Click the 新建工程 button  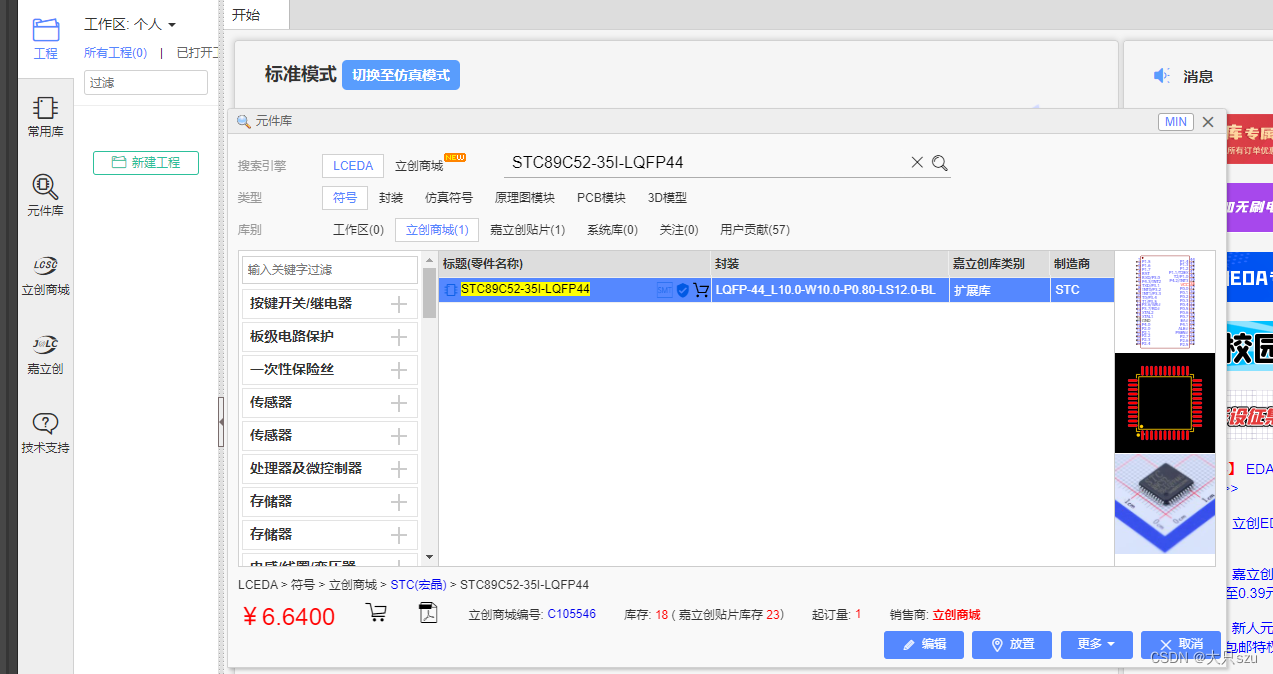146,162
